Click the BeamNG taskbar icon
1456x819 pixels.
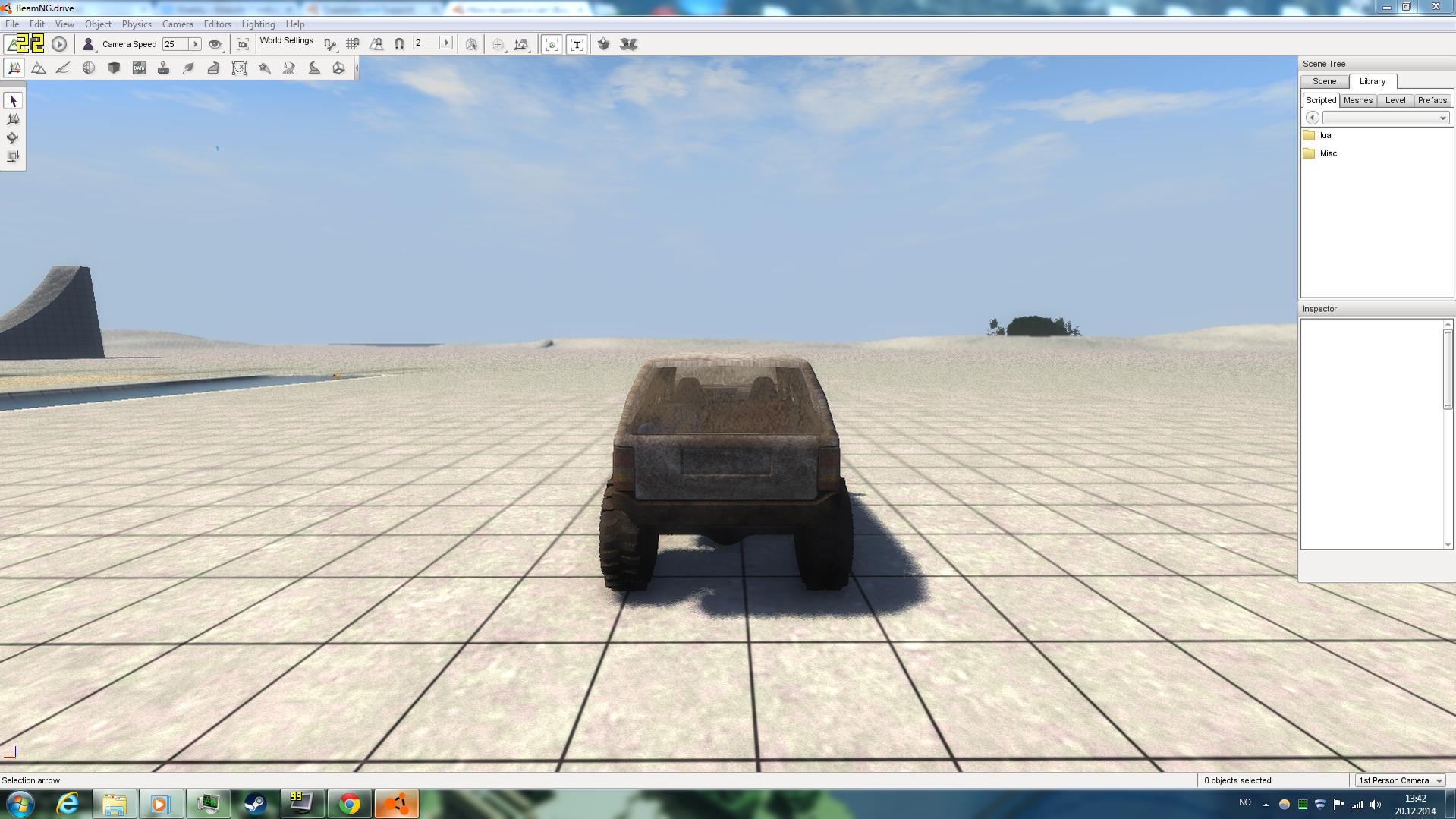(x=396, y=804)
